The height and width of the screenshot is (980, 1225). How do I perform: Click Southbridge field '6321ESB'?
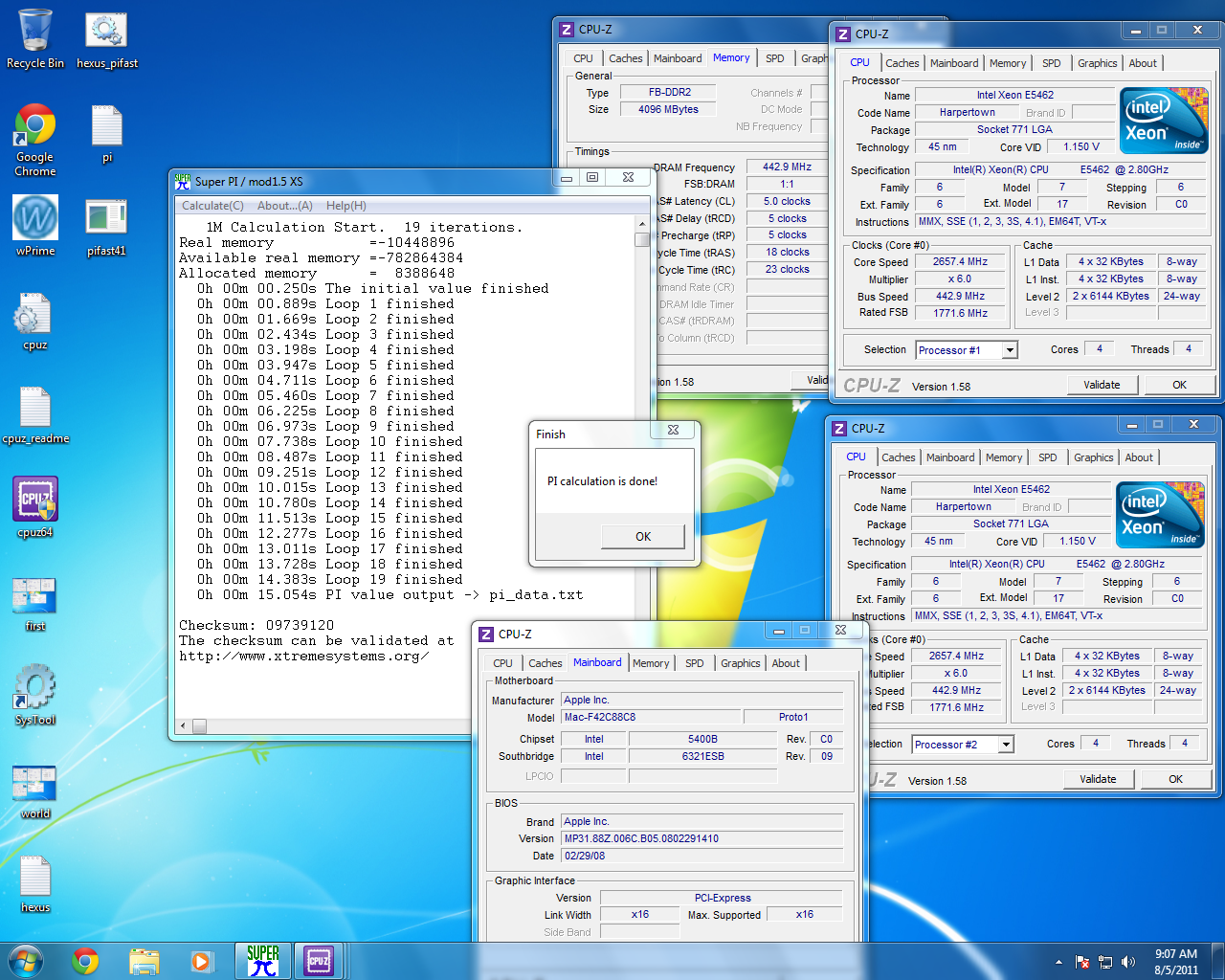point(702,756)
